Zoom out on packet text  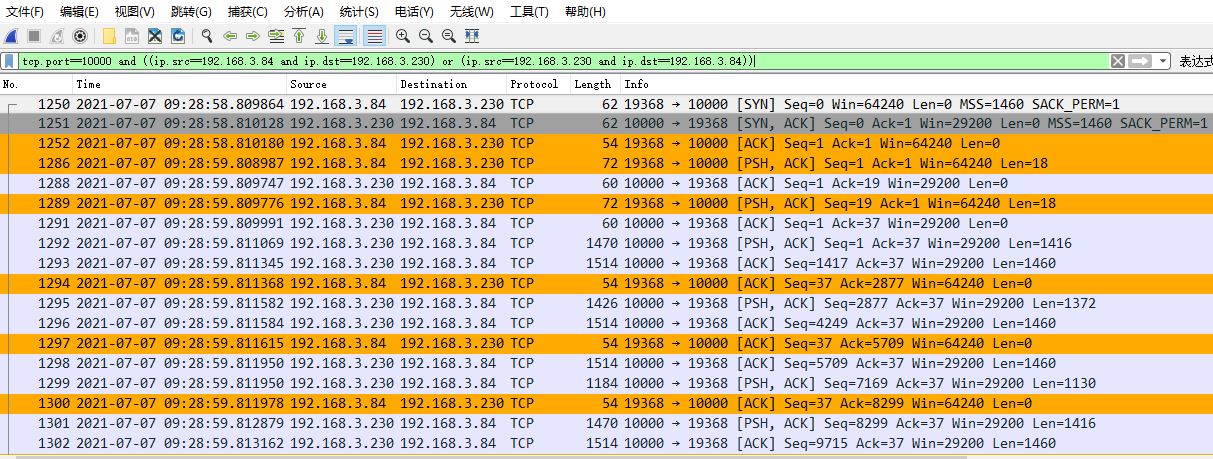(426, 36)
